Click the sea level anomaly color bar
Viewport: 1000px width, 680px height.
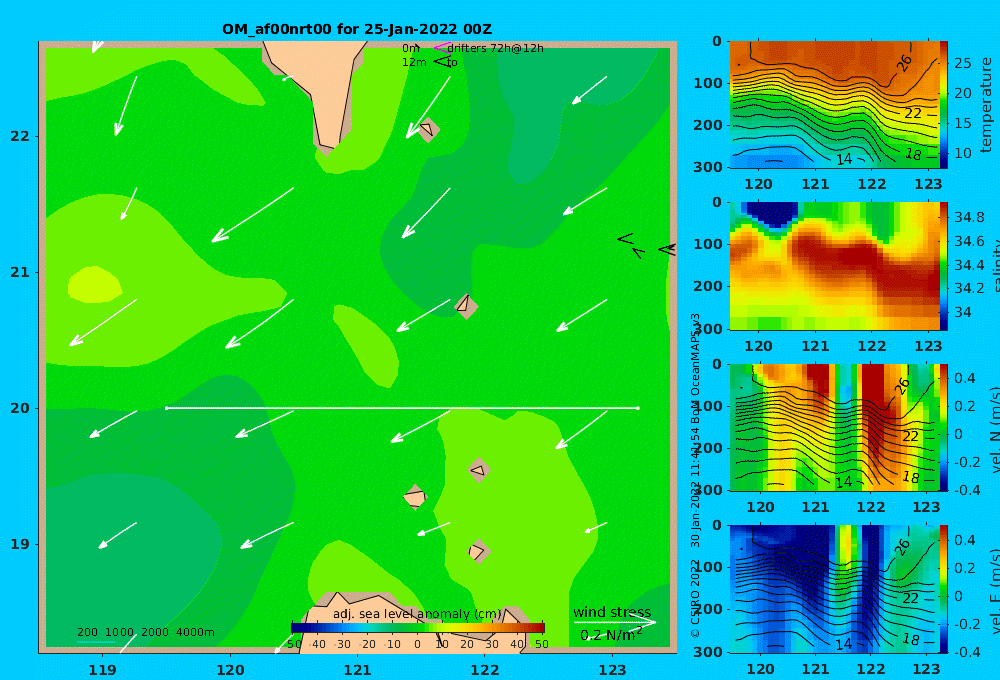pyautogui.click(x=418, y=628)
